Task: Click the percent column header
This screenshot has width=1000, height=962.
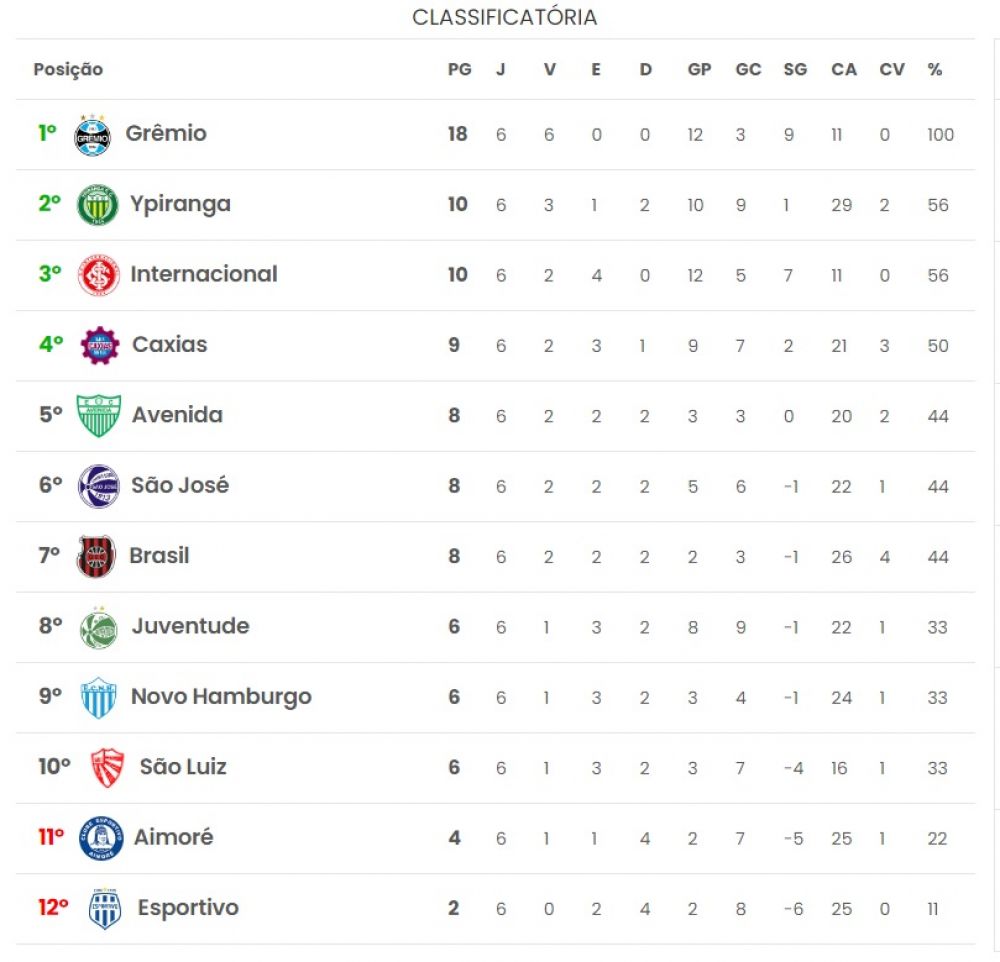Action: click(x=935, y=69)
